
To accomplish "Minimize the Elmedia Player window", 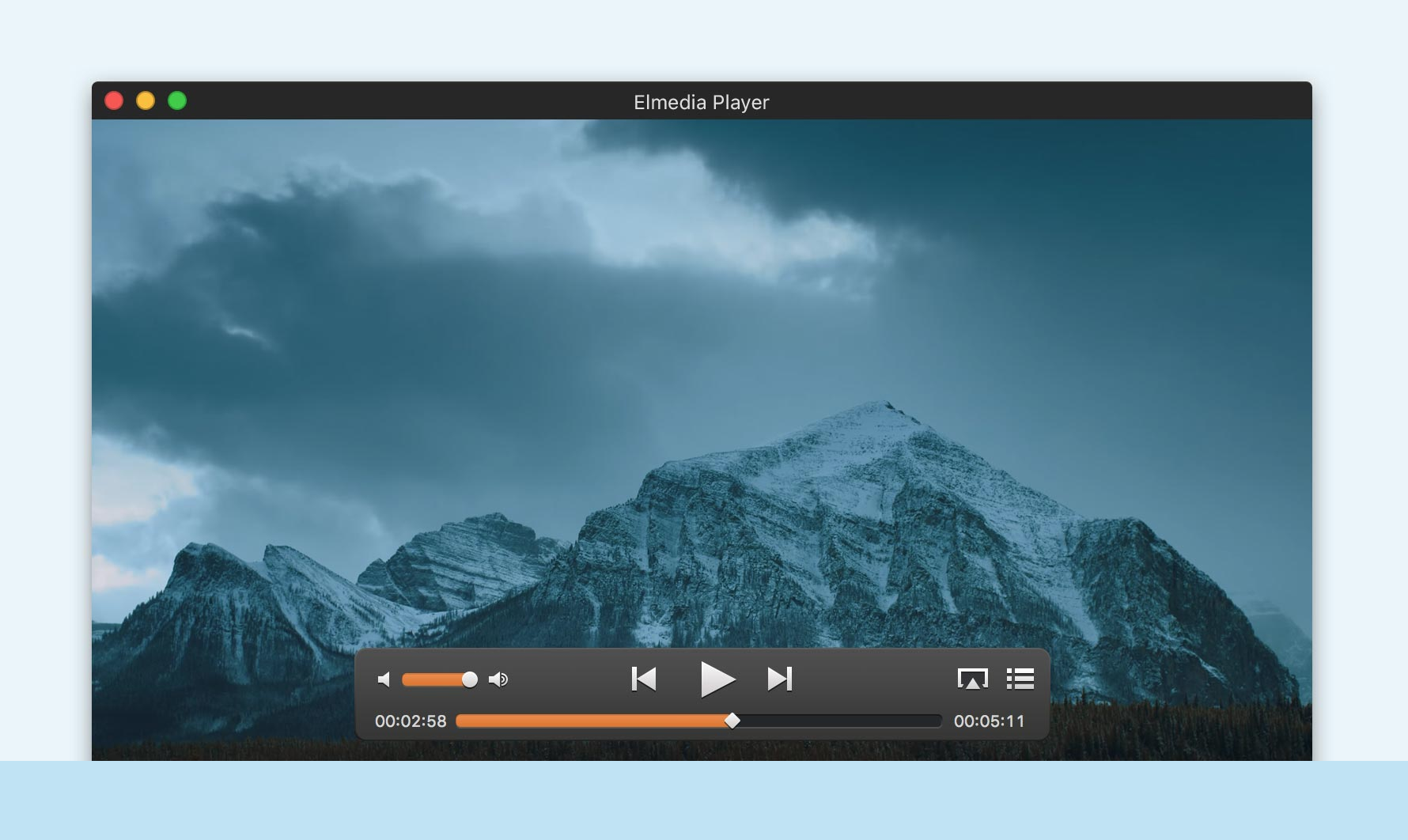I will [146, 100].
